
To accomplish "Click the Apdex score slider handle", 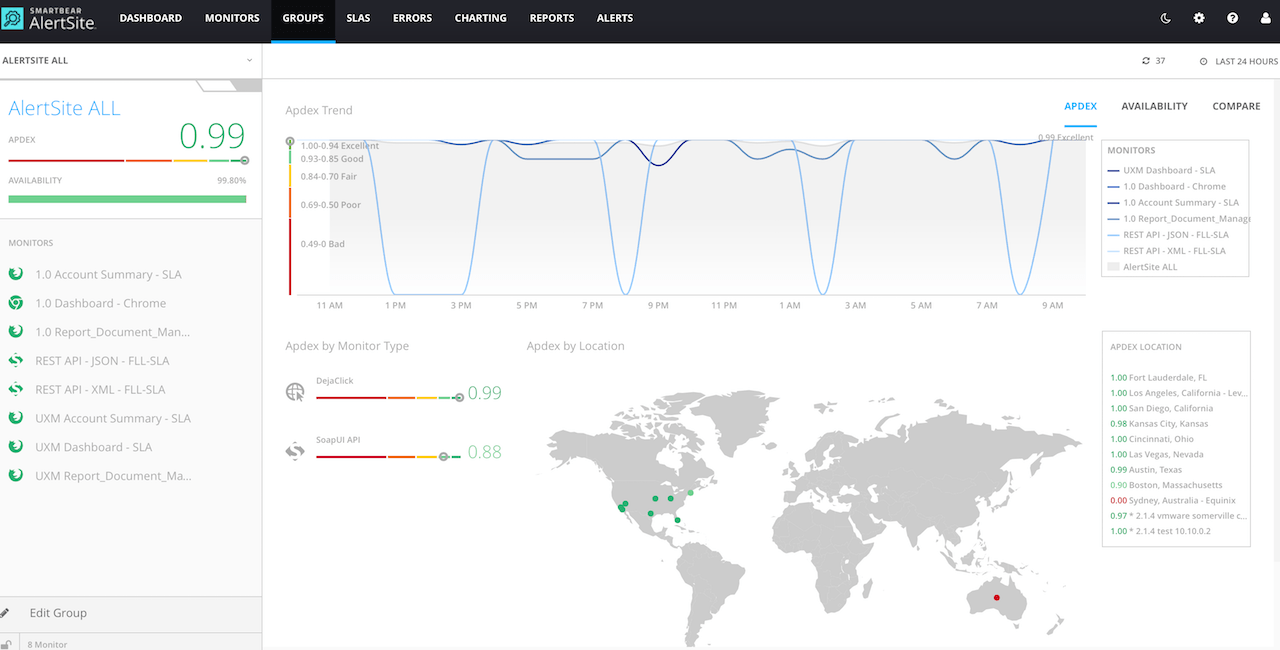I will click(x=244, y=160).
